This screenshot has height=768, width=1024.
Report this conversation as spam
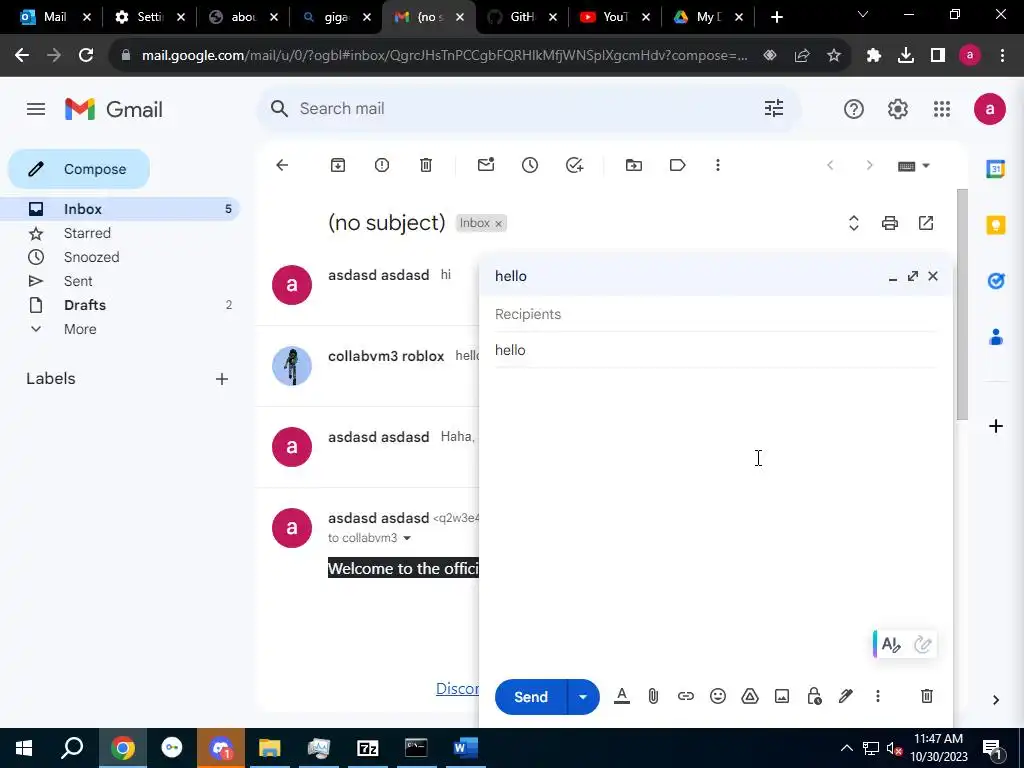[382, 165]
